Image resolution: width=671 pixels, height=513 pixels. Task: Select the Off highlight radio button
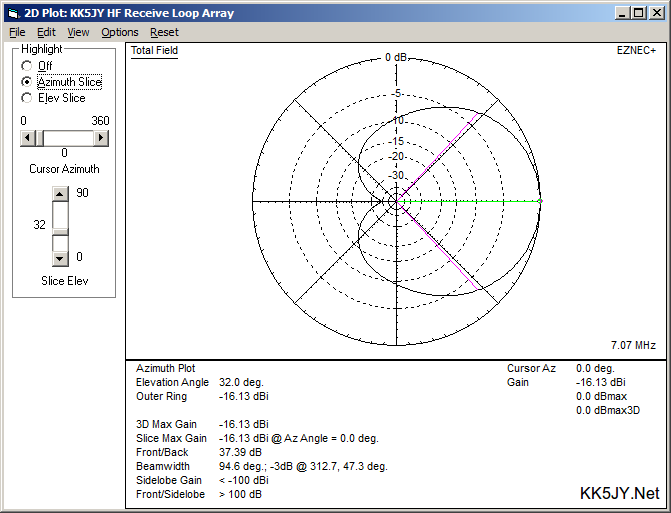[x=27, y=66]
